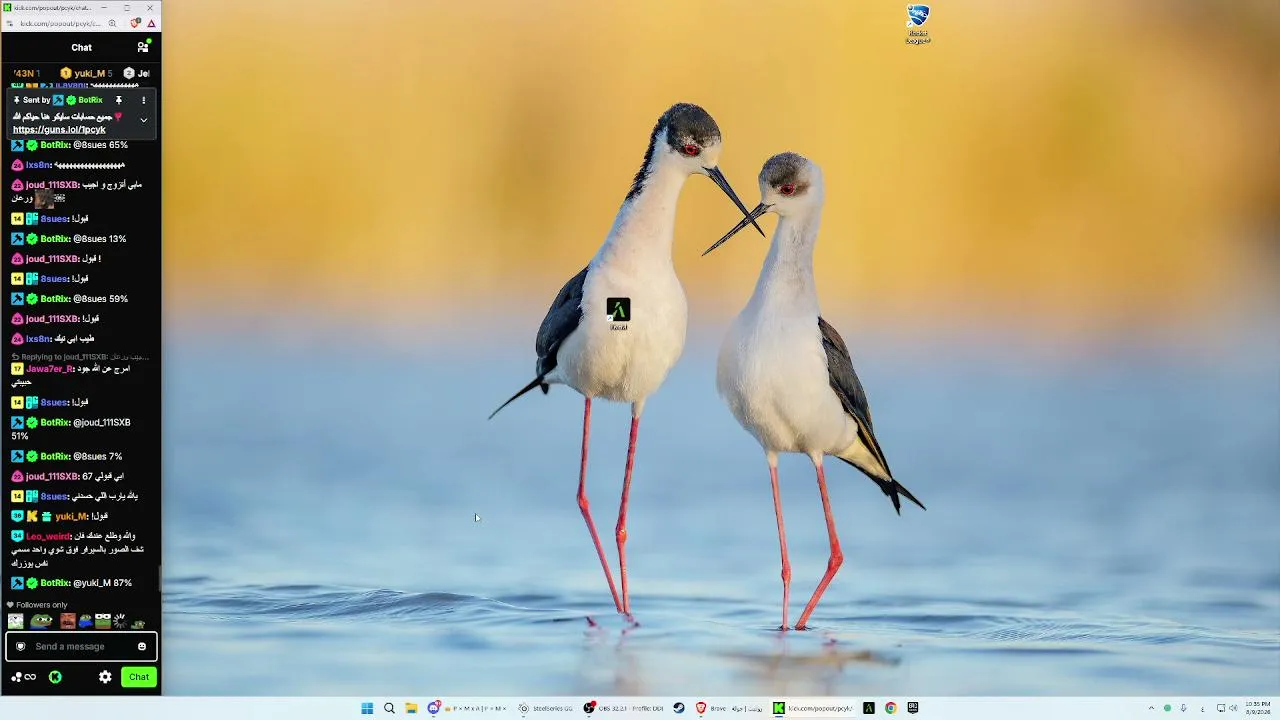
Task: Select BotRix message '@yuki_M 87%'
Action: click(x=71, y=583)
